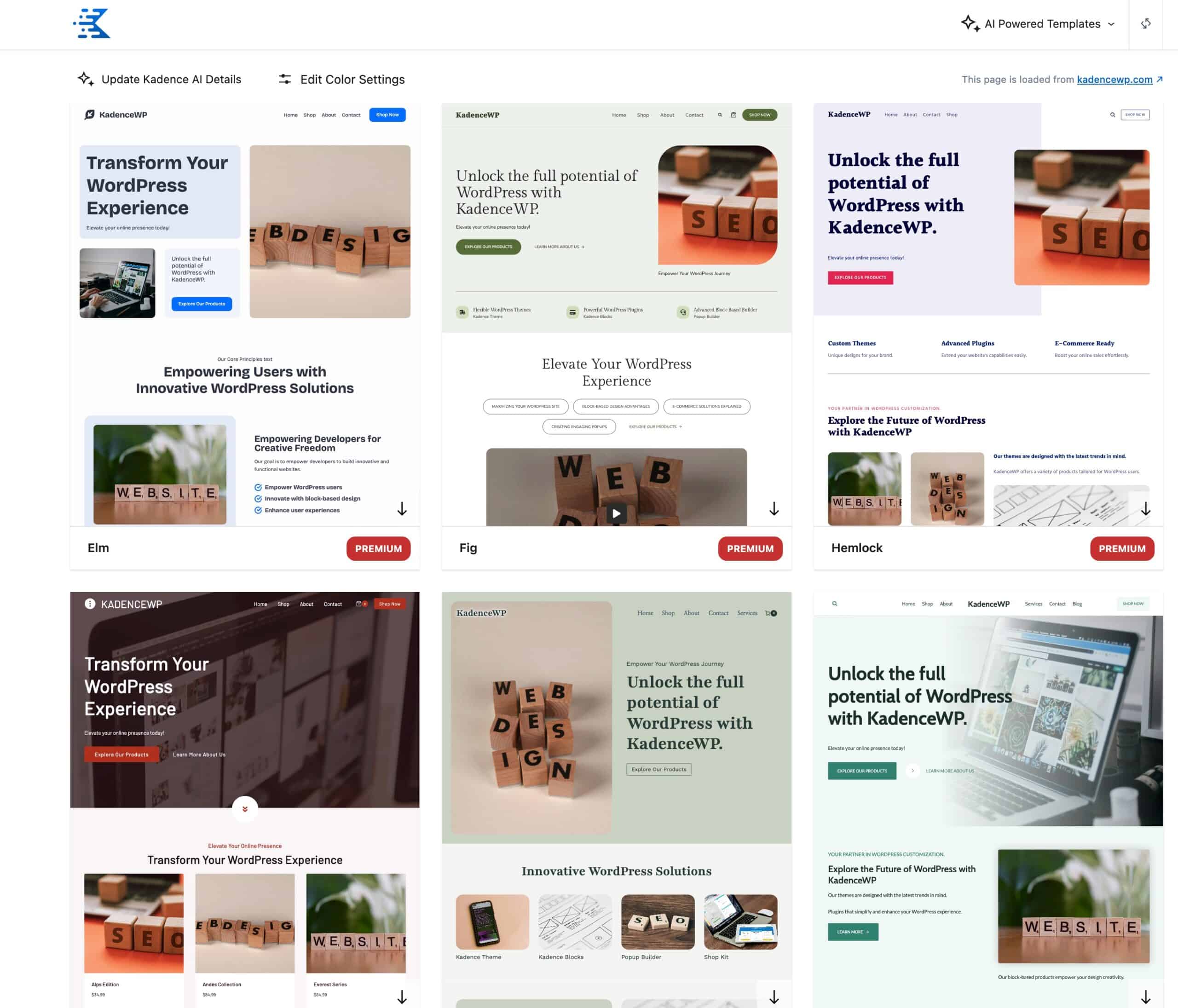Open Update Kadence AI Details
Screen dimensions: 1178x1008
pos(160,79)
